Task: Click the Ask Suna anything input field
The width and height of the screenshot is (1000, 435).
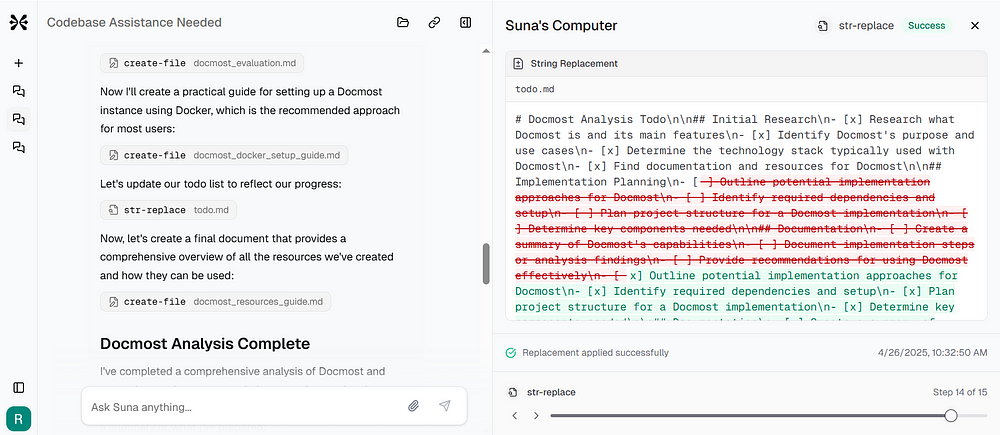Action: tap(242, 406)
